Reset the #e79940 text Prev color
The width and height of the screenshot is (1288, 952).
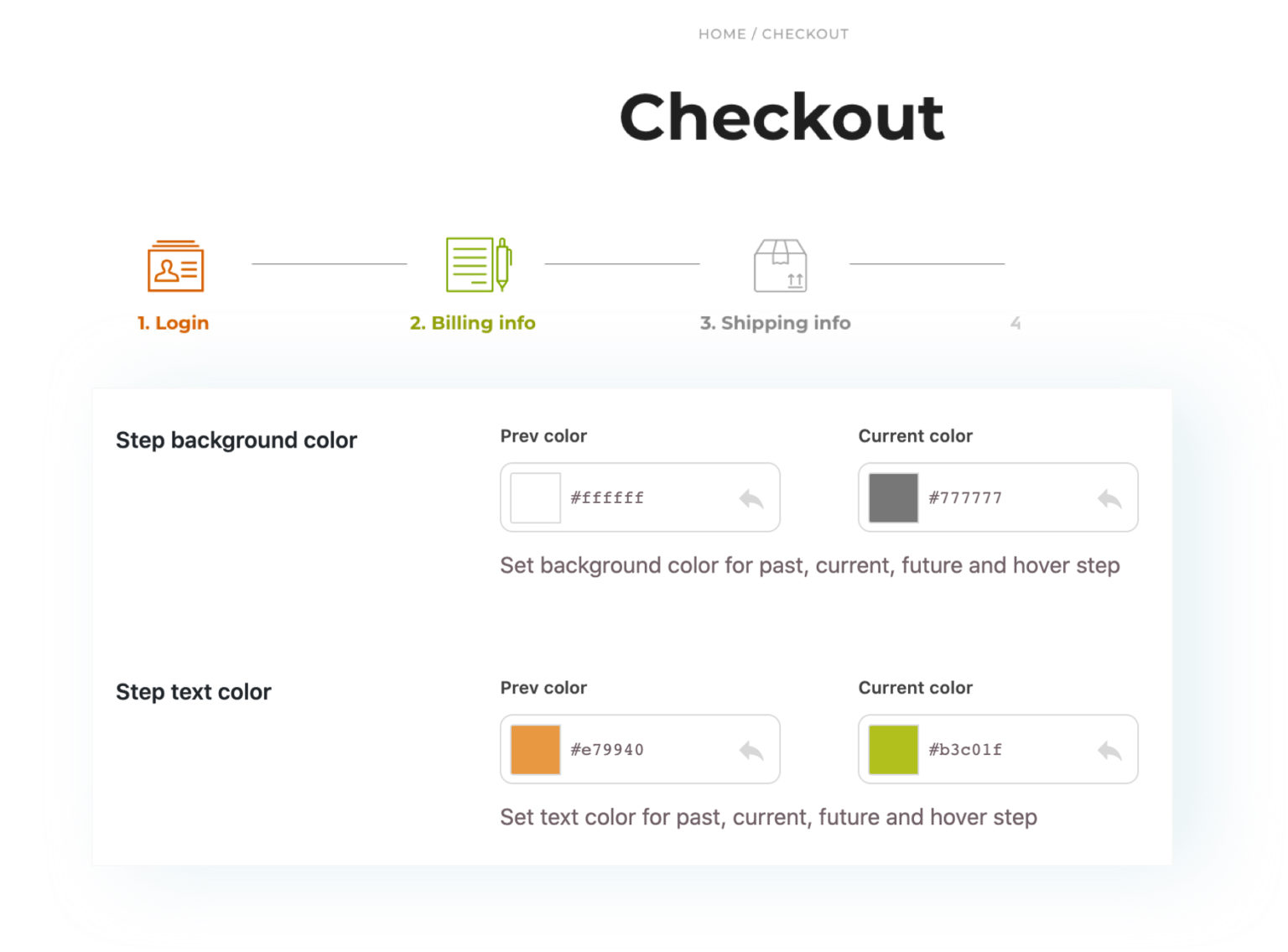coord(750,749)
